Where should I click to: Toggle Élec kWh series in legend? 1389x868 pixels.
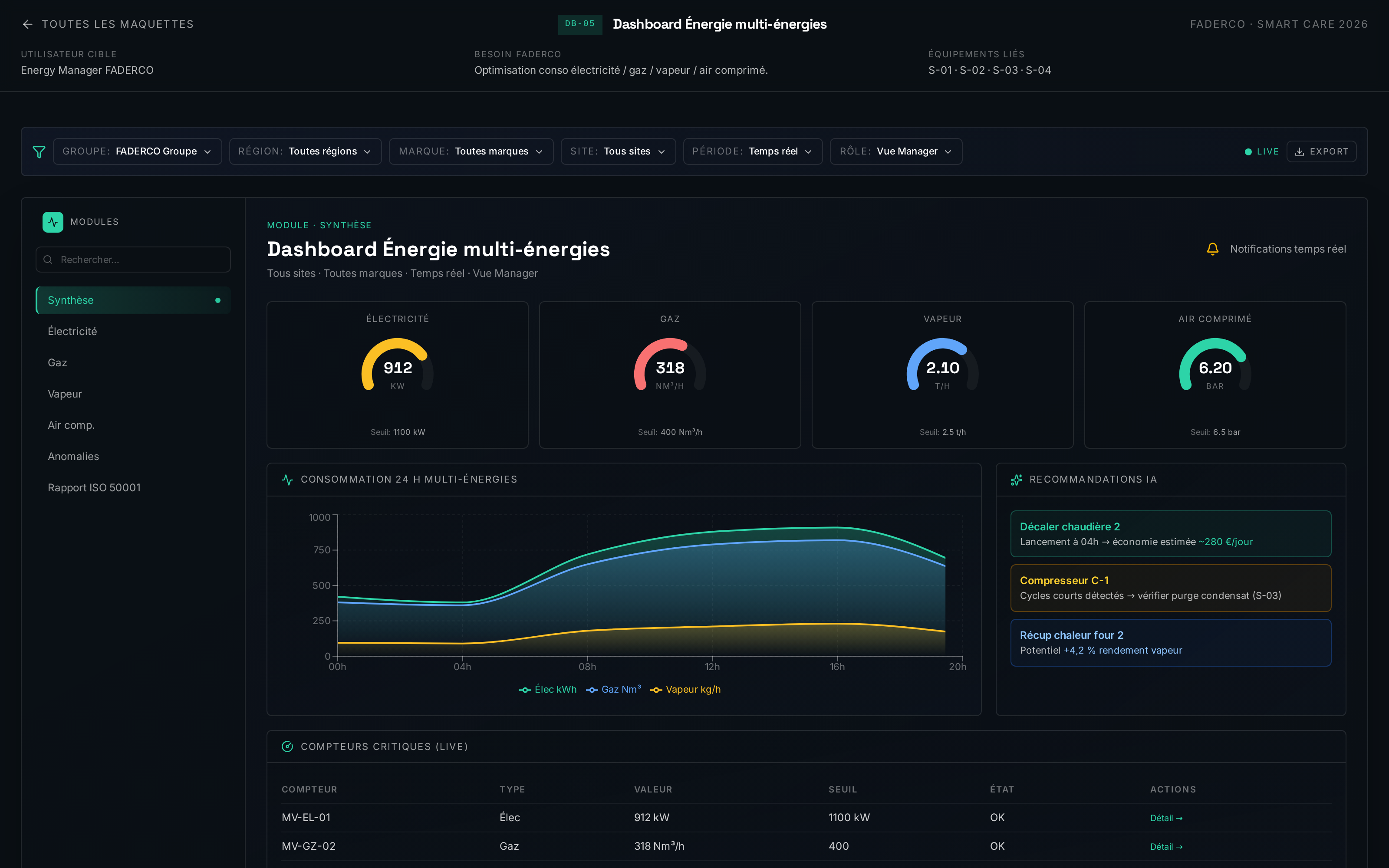[547, 690]
